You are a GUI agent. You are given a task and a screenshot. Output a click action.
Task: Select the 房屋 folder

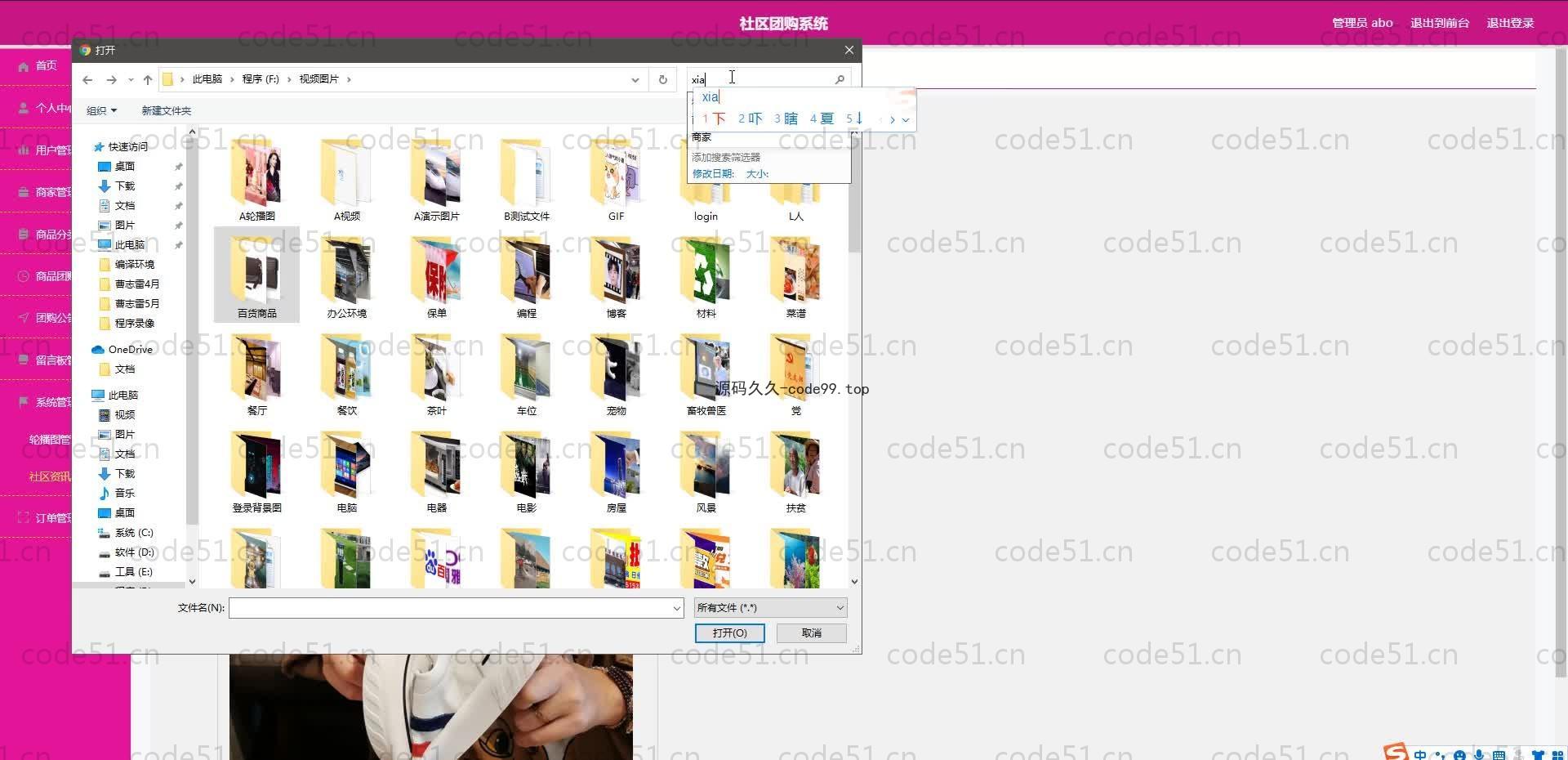click(x=616, y=471)
